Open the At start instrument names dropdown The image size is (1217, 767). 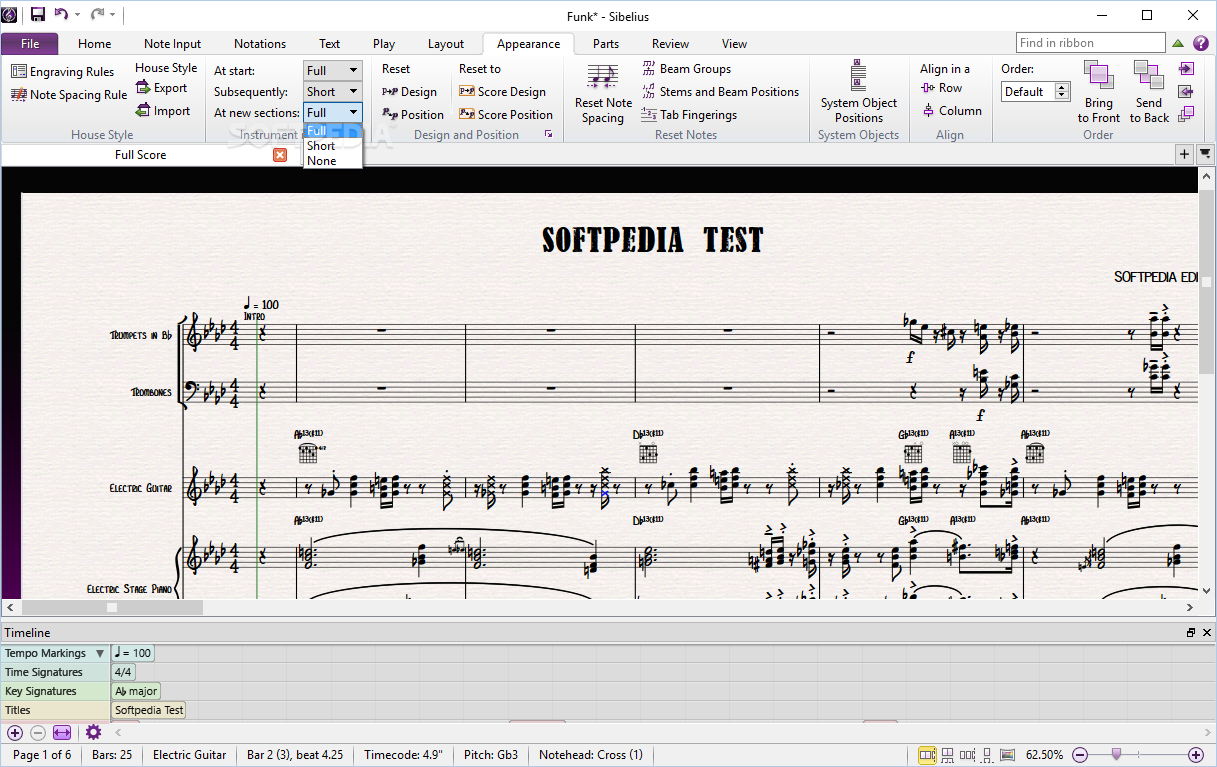tap(332, 70)
